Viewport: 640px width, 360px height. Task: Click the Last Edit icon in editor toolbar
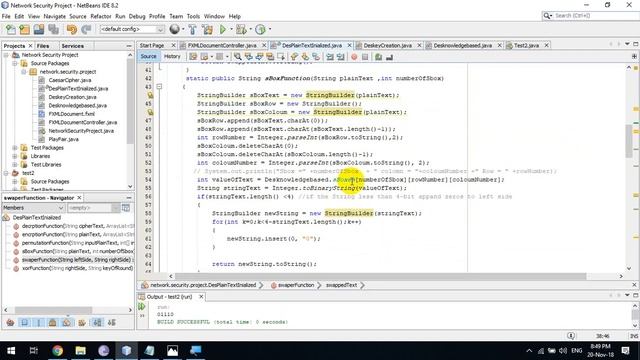pyautogui.click(x=193, y=57)
